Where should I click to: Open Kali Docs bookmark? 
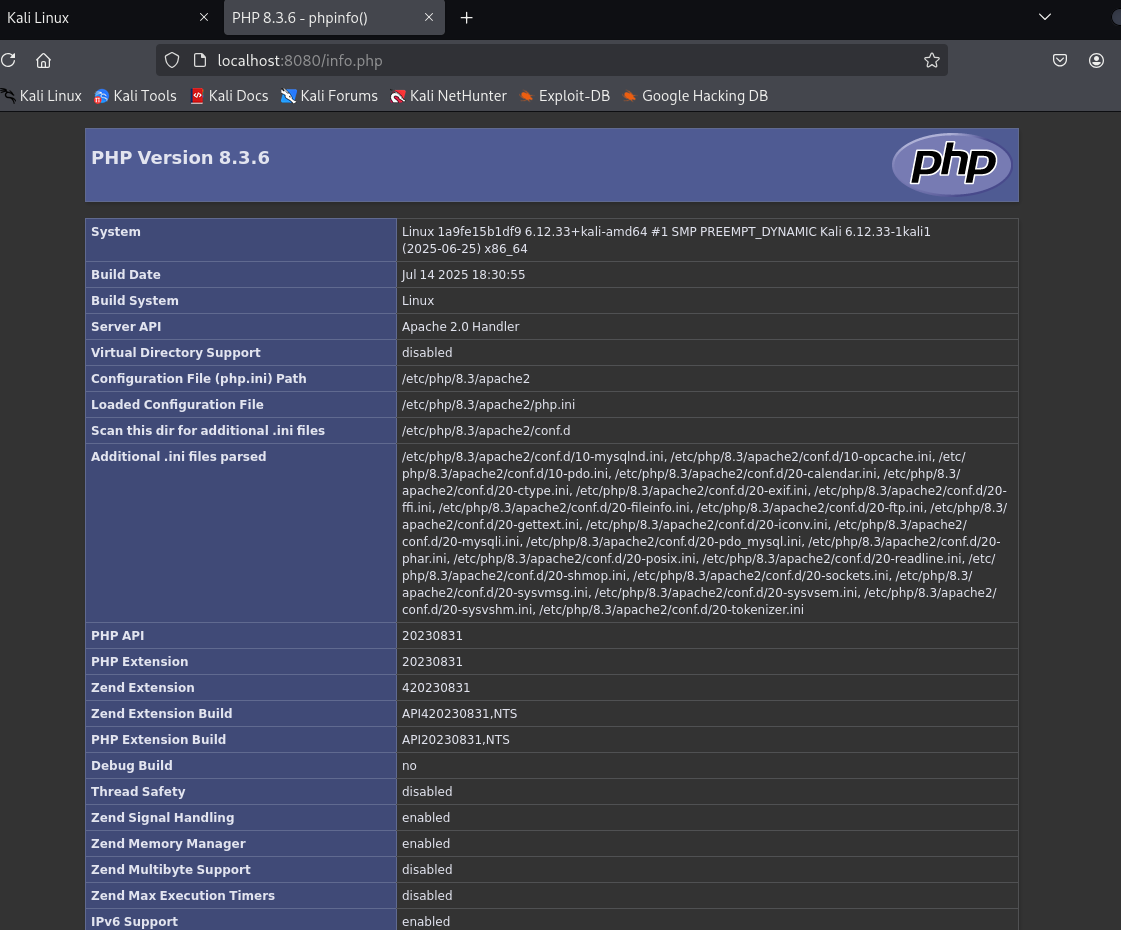(x=229, y=96)
